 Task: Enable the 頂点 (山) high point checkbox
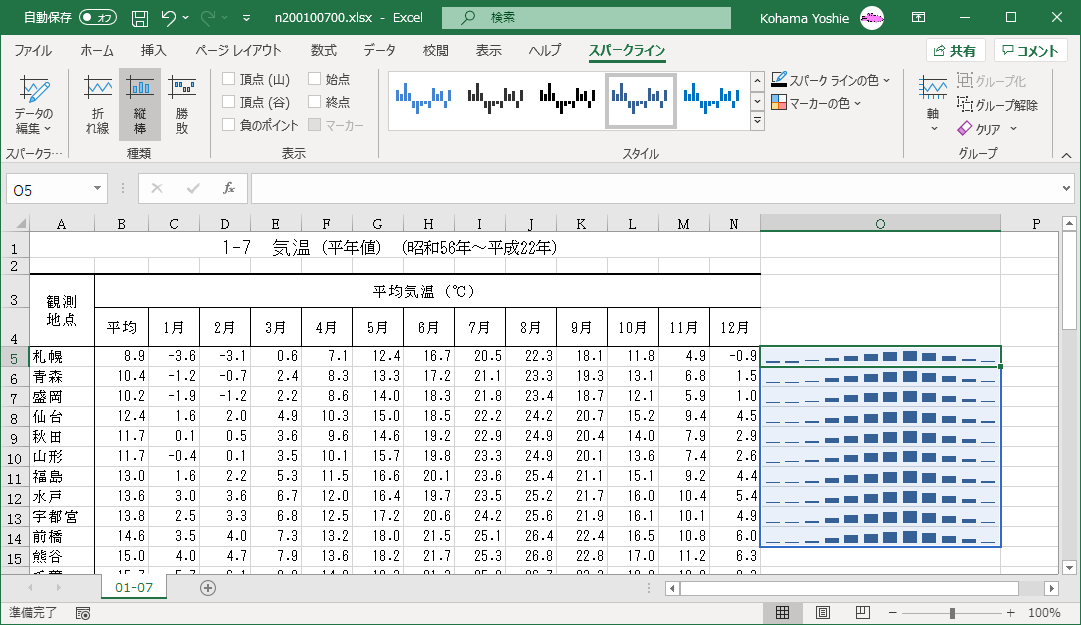(x=229, y=79)
